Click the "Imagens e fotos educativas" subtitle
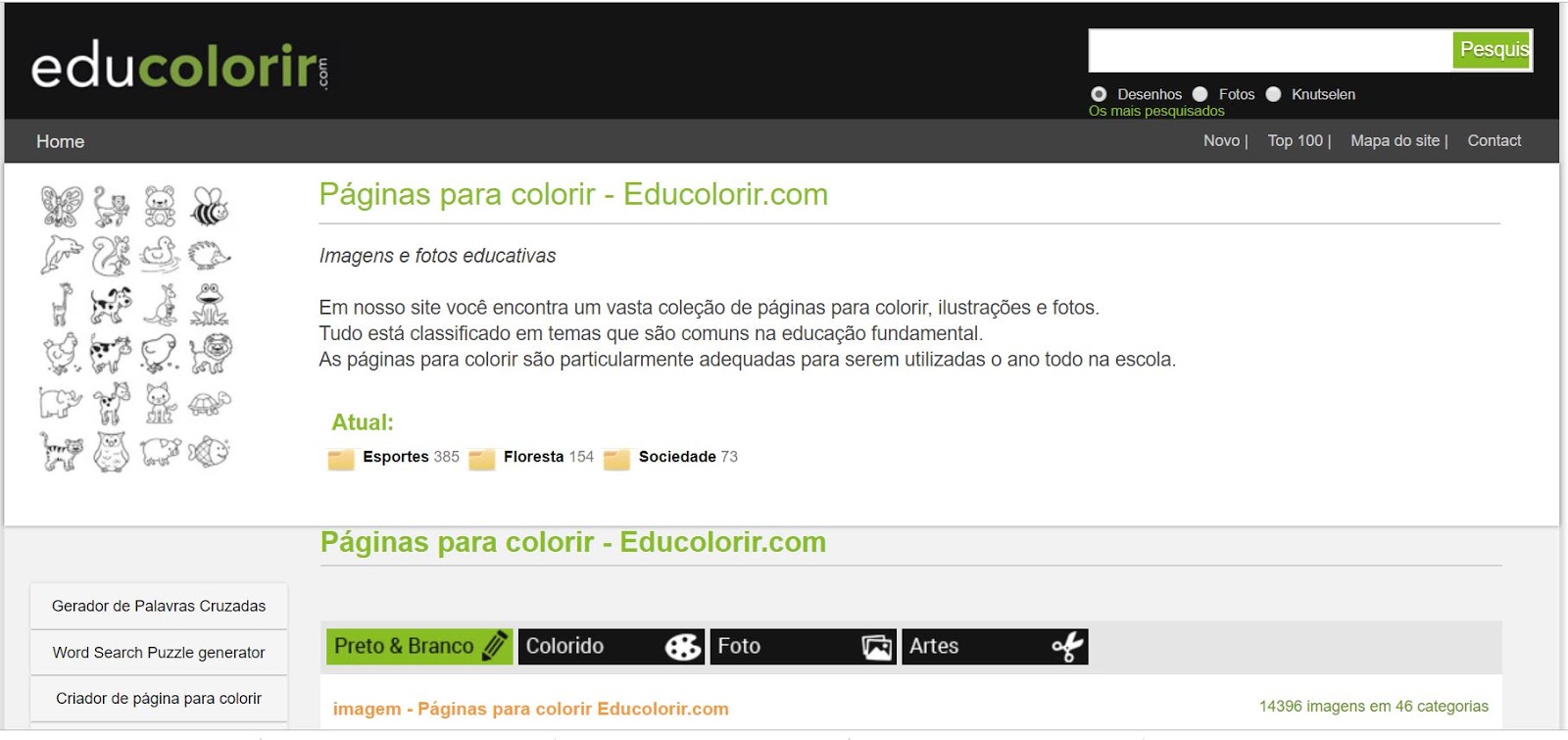This screenshot has height=740, width=1568. (x=437, y=256)
